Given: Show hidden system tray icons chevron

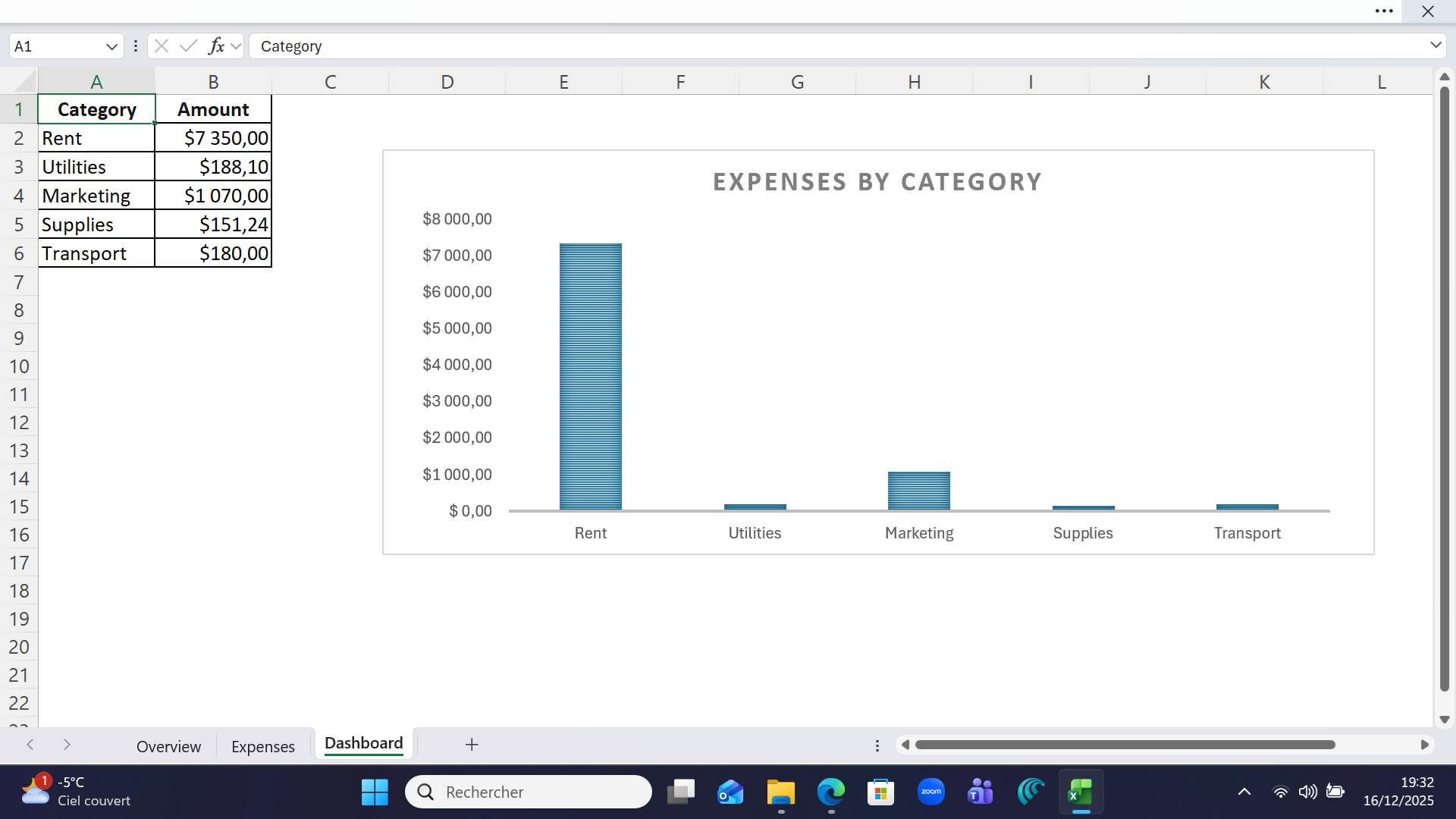Looking at the screenshot, I should tap(1244, 792).
